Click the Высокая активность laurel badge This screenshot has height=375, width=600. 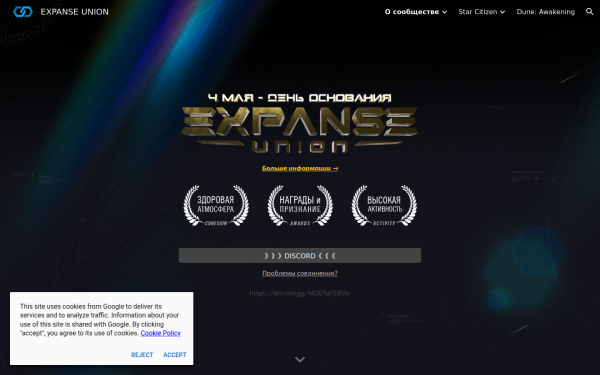pos(384,205)
